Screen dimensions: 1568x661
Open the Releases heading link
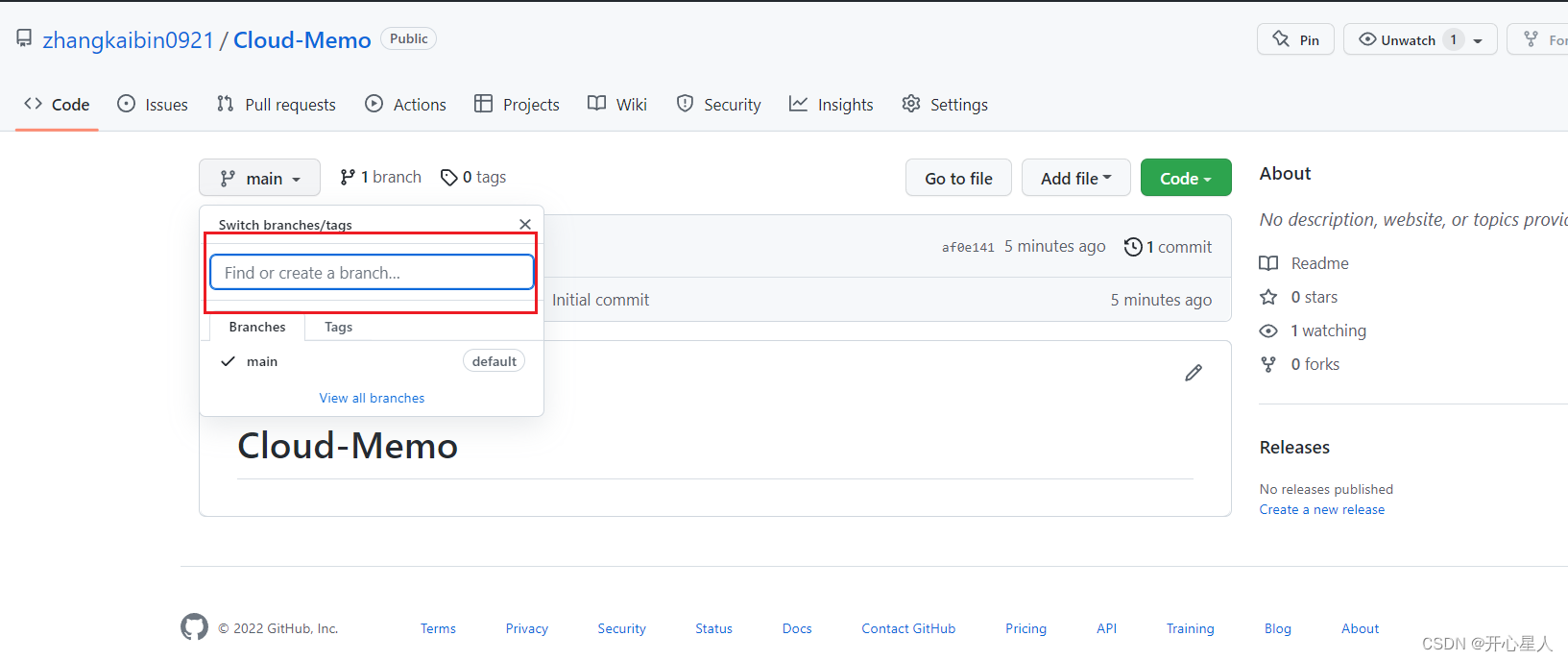tap(1294, 448)
